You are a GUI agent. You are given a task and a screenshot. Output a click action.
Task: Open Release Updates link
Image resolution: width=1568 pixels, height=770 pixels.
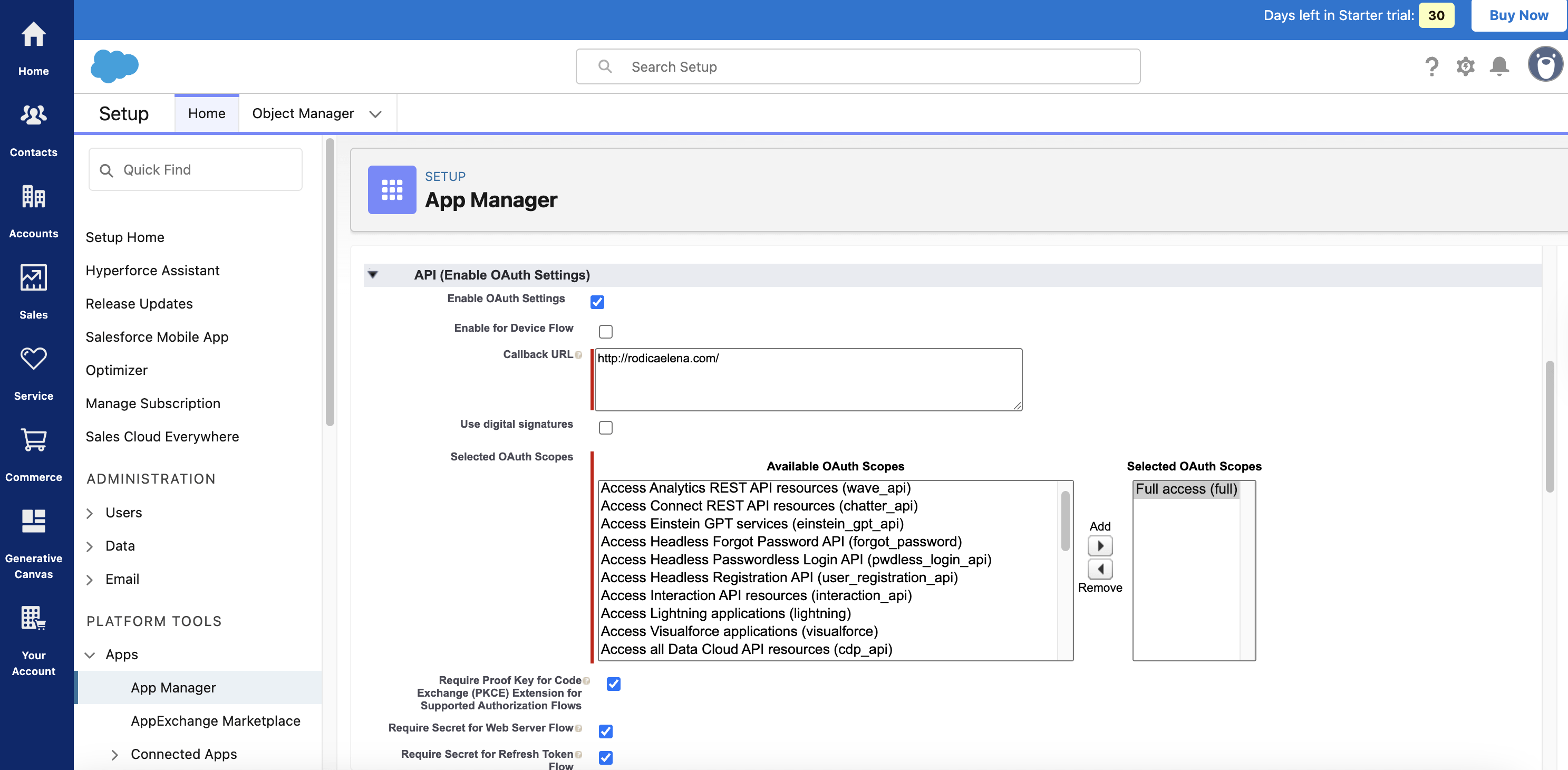tap(139, 304)
